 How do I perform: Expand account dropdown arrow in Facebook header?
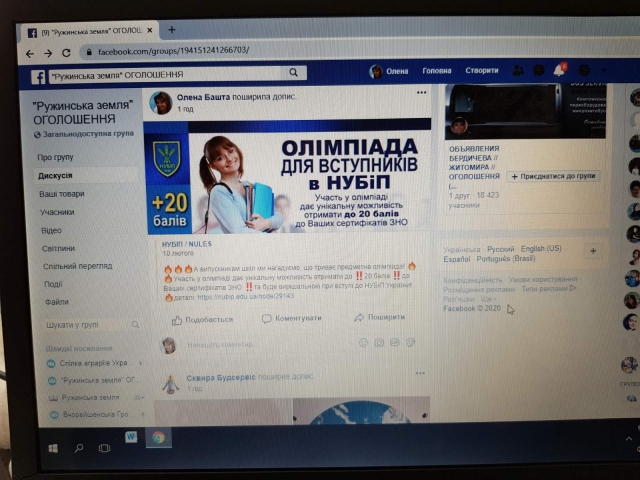604,70
